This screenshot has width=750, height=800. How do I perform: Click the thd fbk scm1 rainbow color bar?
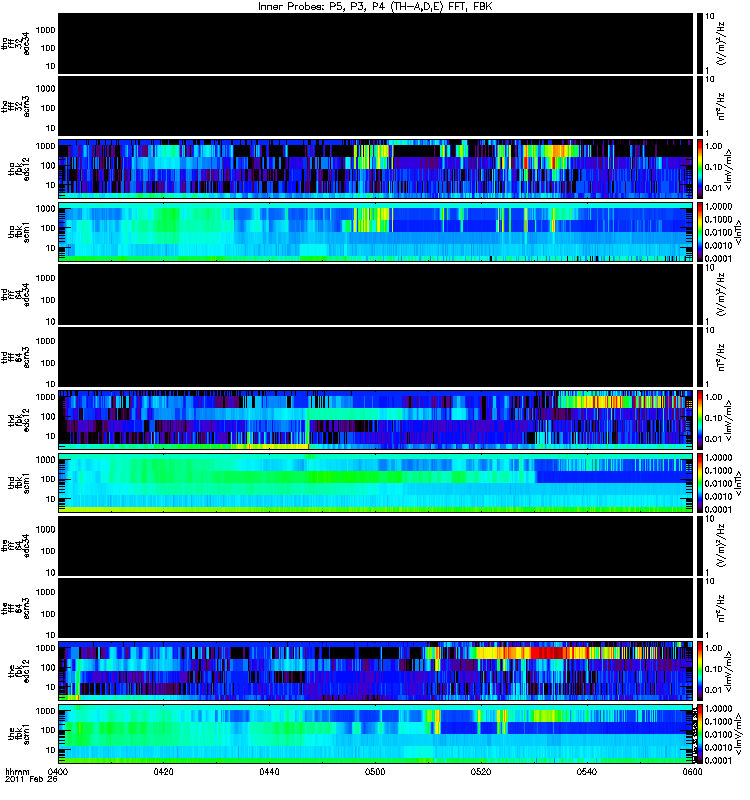tap(699, 483)
